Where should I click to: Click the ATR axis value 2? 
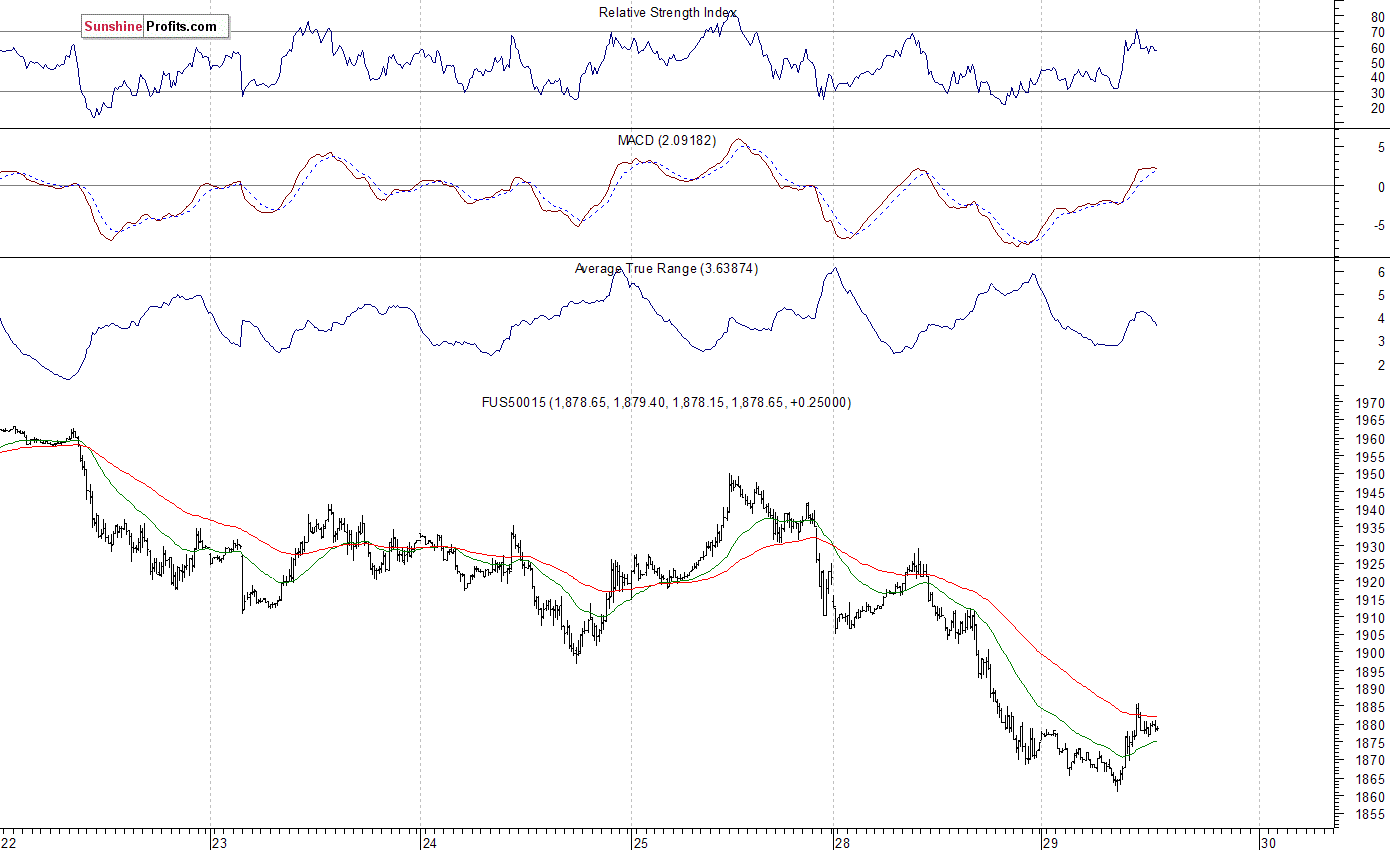(1381, 366)
